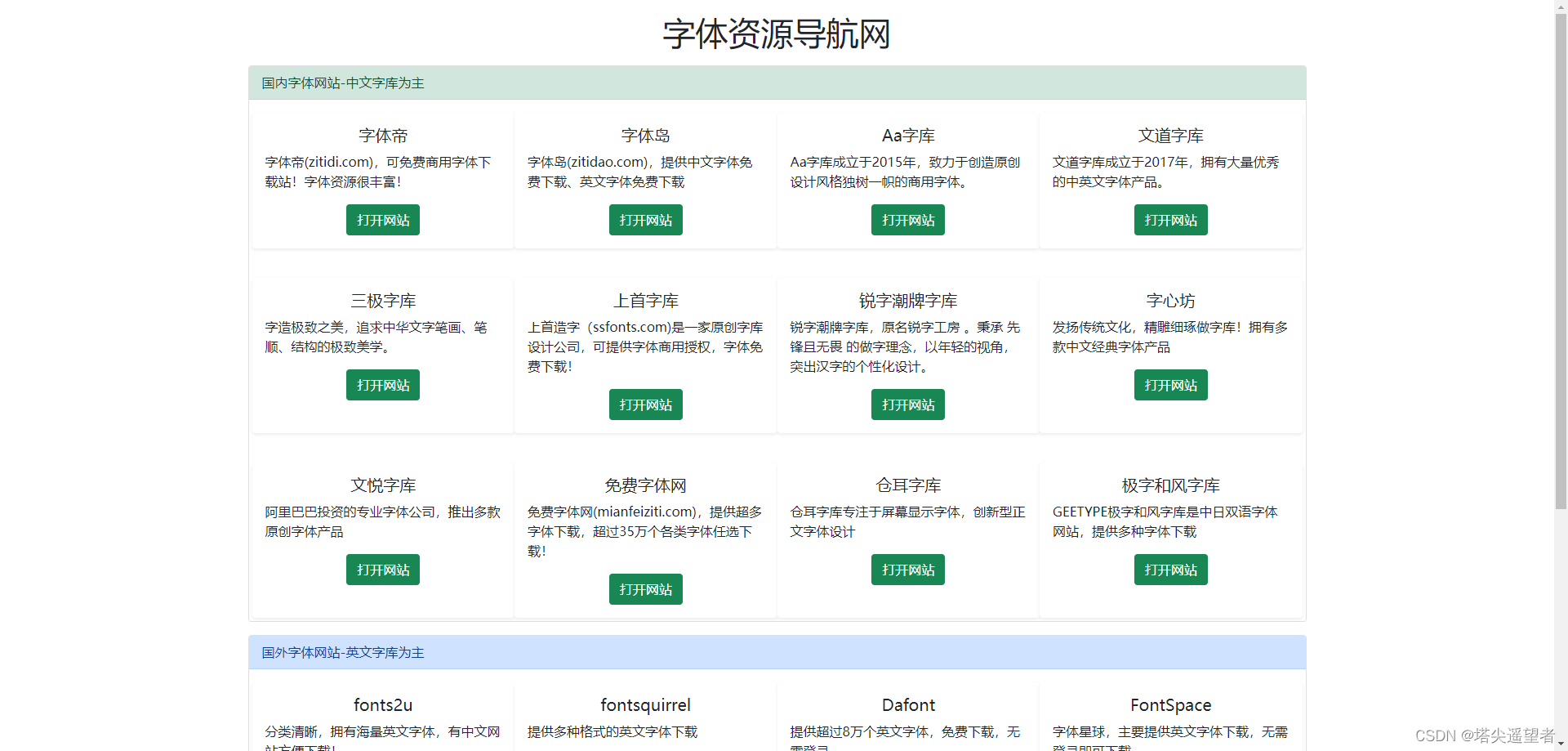Open the 三极字库 website button
The height and width of the screenshot is (751, 1568).
383,385
